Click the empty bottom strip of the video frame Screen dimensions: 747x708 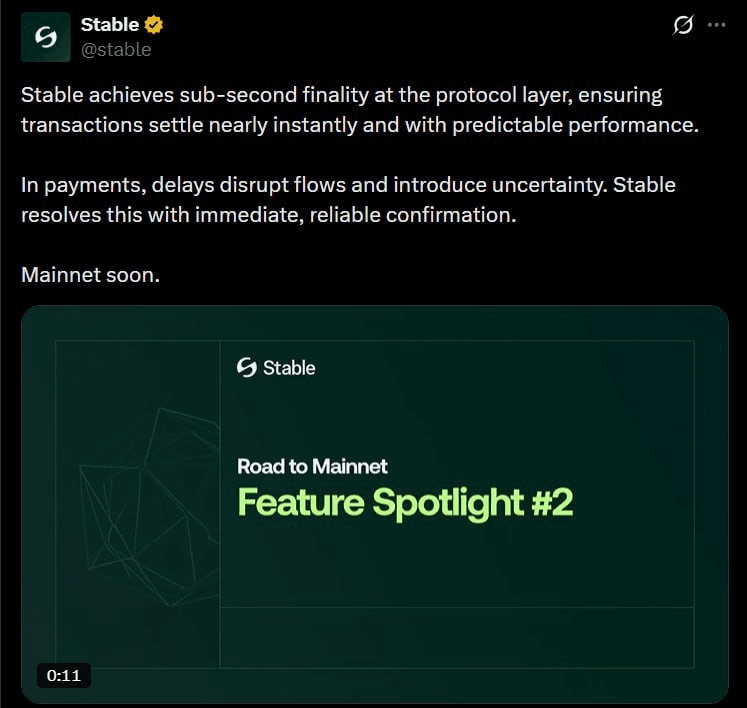pyautogui.click(x=456, y=637)
